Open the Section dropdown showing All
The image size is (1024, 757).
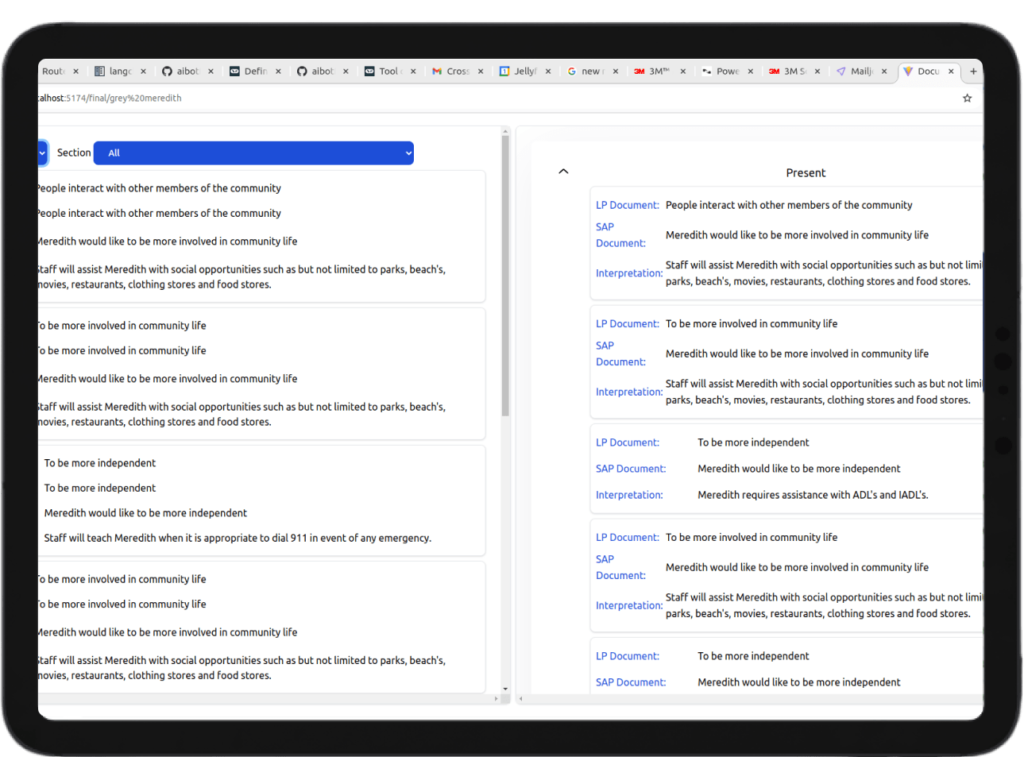253,153
